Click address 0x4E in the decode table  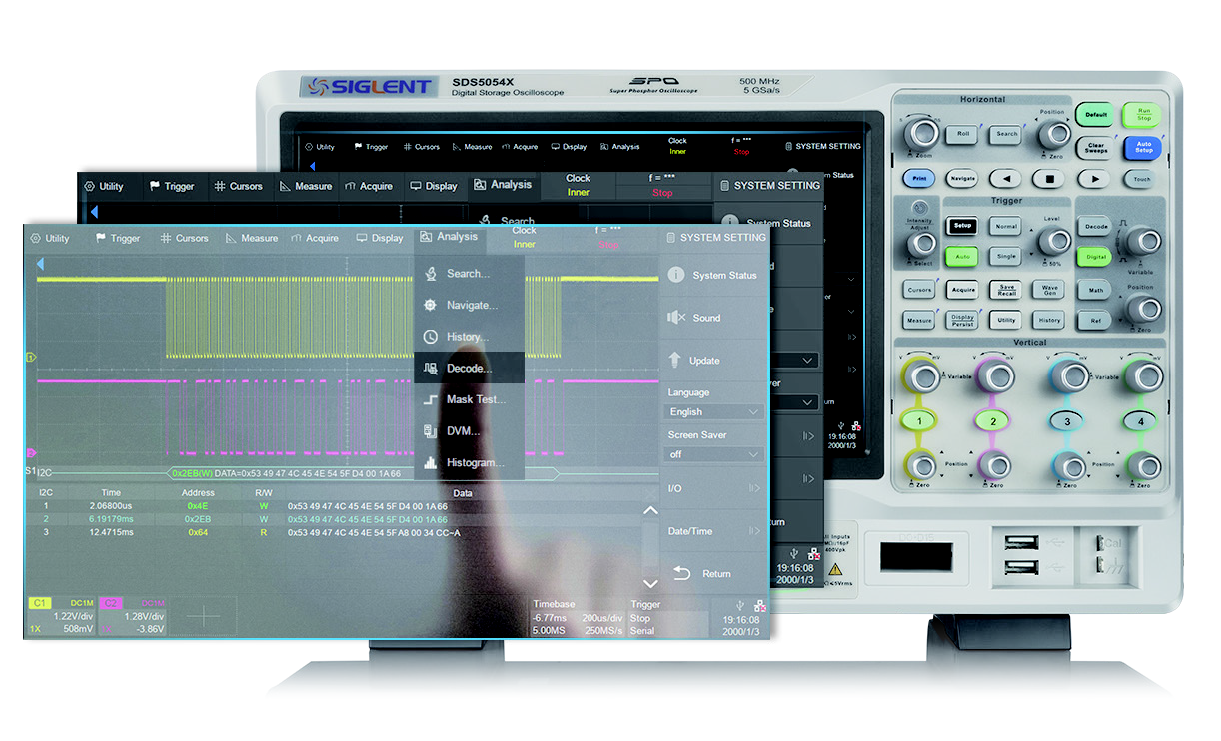[198, 506]
